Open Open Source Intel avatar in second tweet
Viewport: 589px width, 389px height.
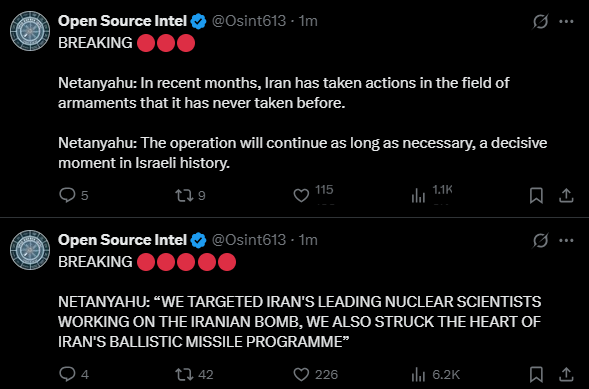pos(30,250)
